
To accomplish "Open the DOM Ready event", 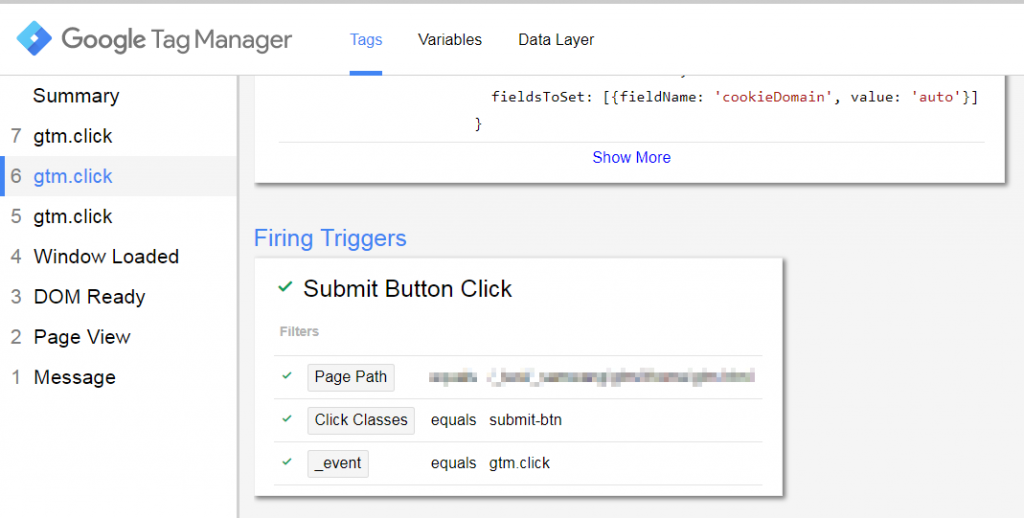I will pyautogui.click(x=89, y=297).
